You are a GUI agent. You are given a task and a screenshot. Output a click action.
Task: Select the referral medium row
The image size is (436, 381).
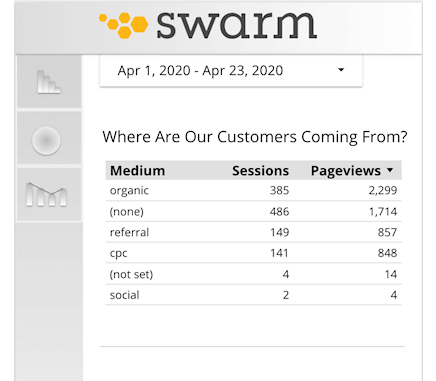pos(253,232)
